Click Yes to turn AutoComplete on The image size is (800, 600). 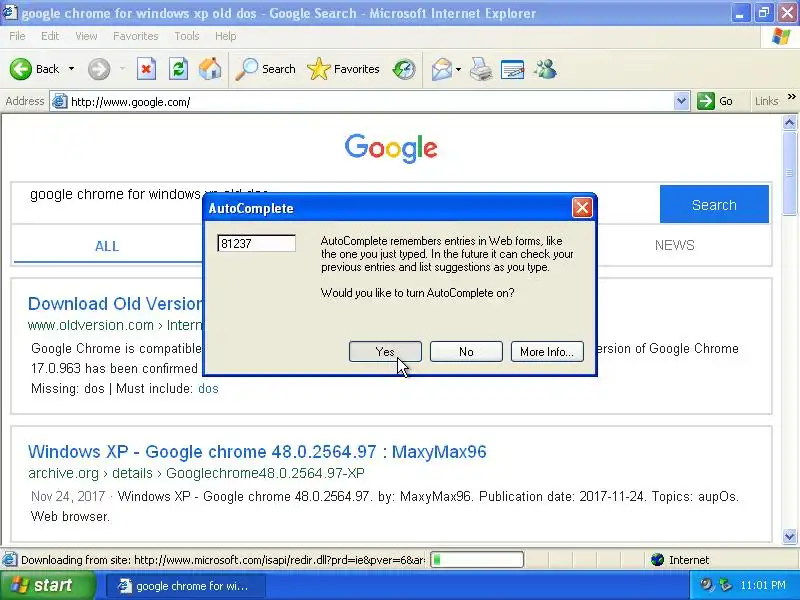click(385, 352)
